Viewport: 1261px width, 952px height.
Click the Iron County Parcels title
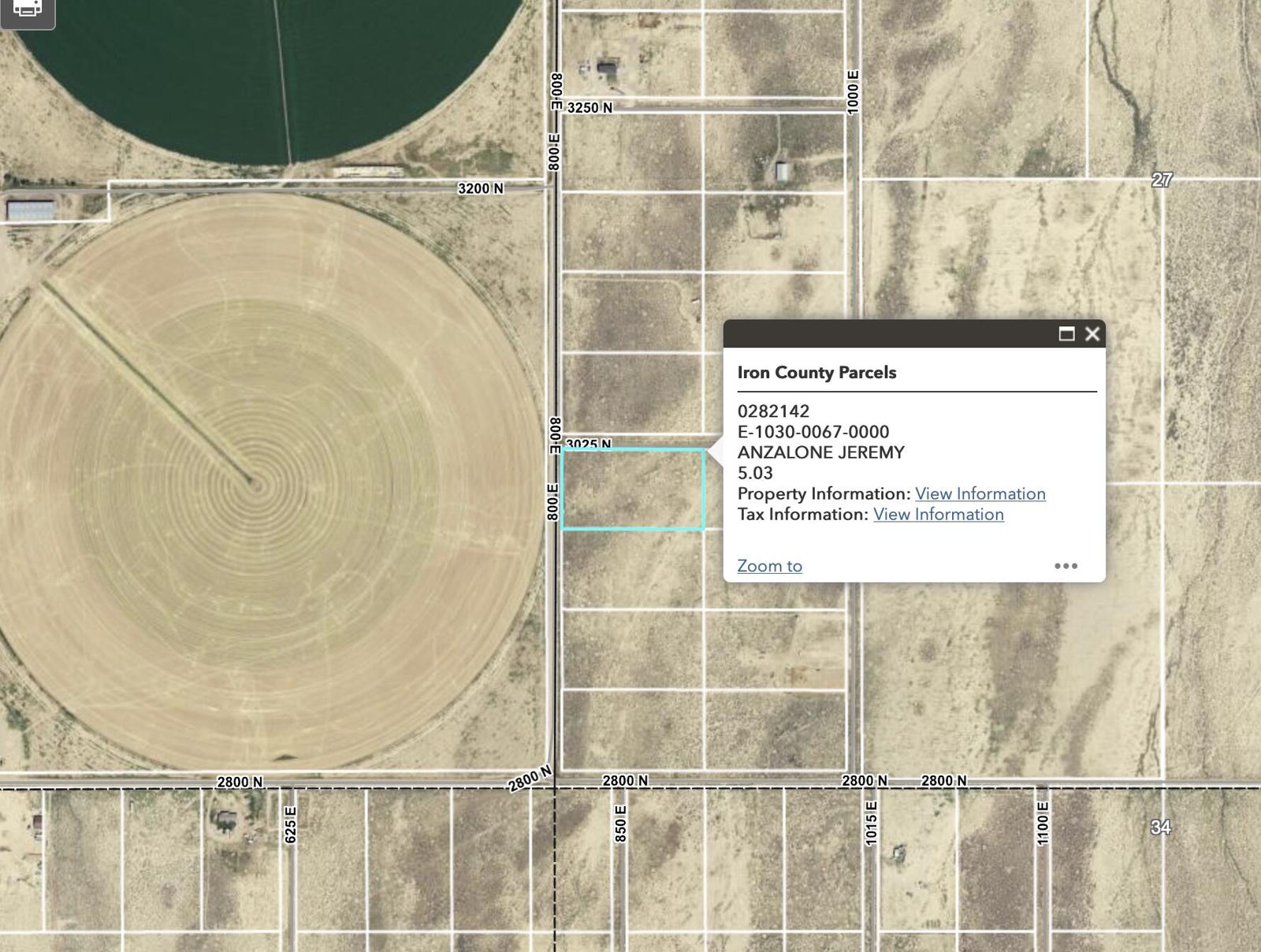point(816,372)
